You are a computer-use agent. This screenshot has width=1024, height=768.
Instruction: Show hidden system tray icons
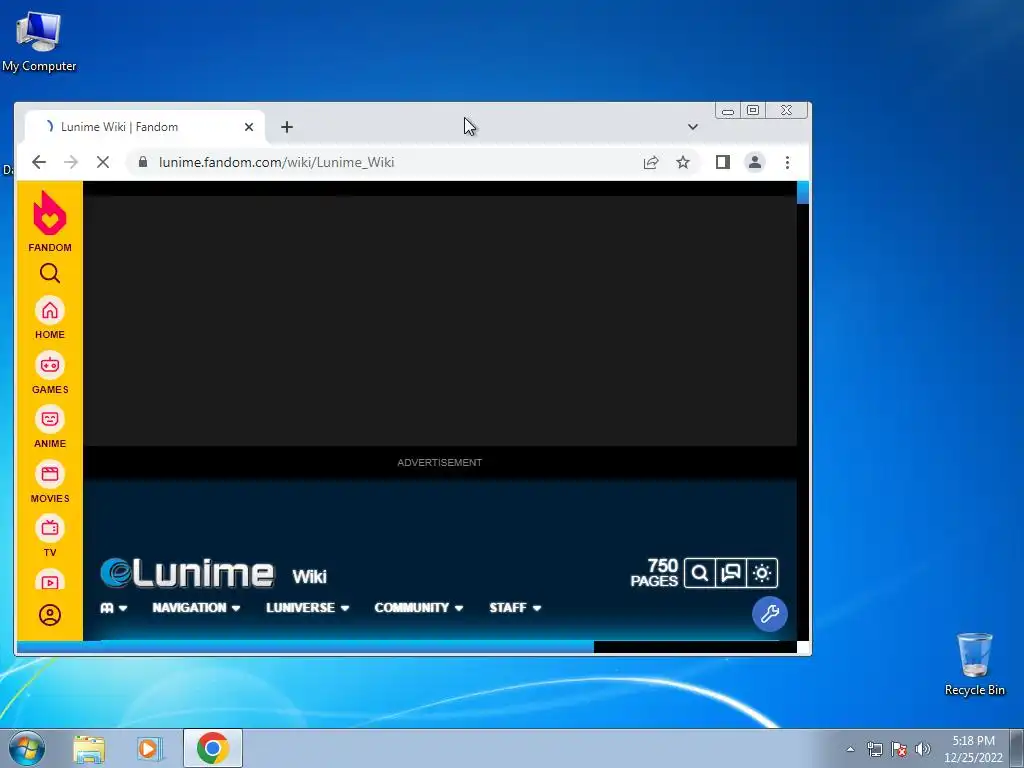click(x=850, y=749)
